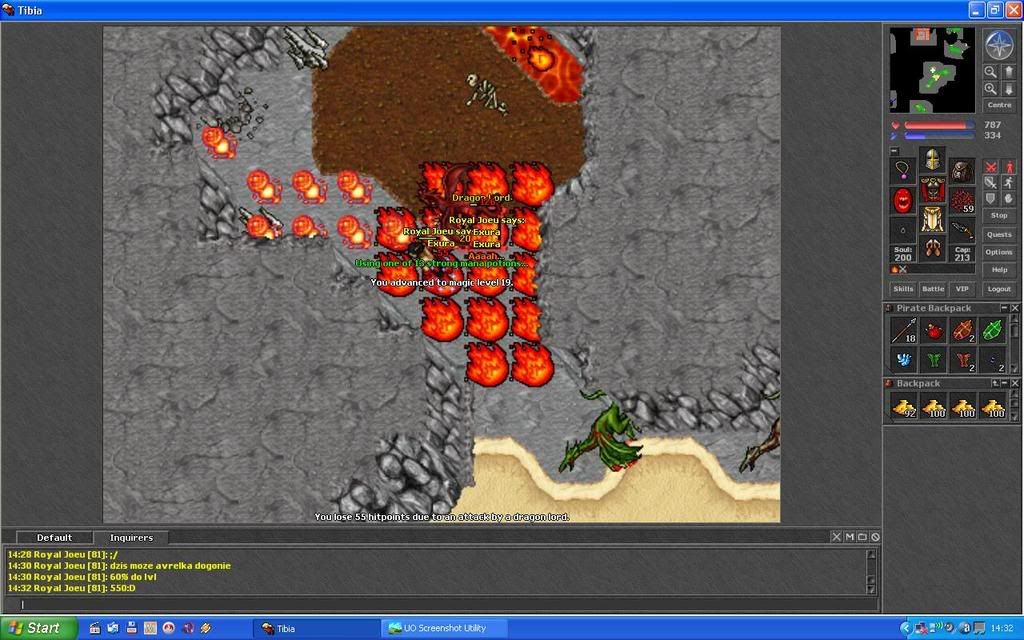This screenshot has width=1024, height=640.
Task: Move minimap one floor down
Action: coord(1008,89)
